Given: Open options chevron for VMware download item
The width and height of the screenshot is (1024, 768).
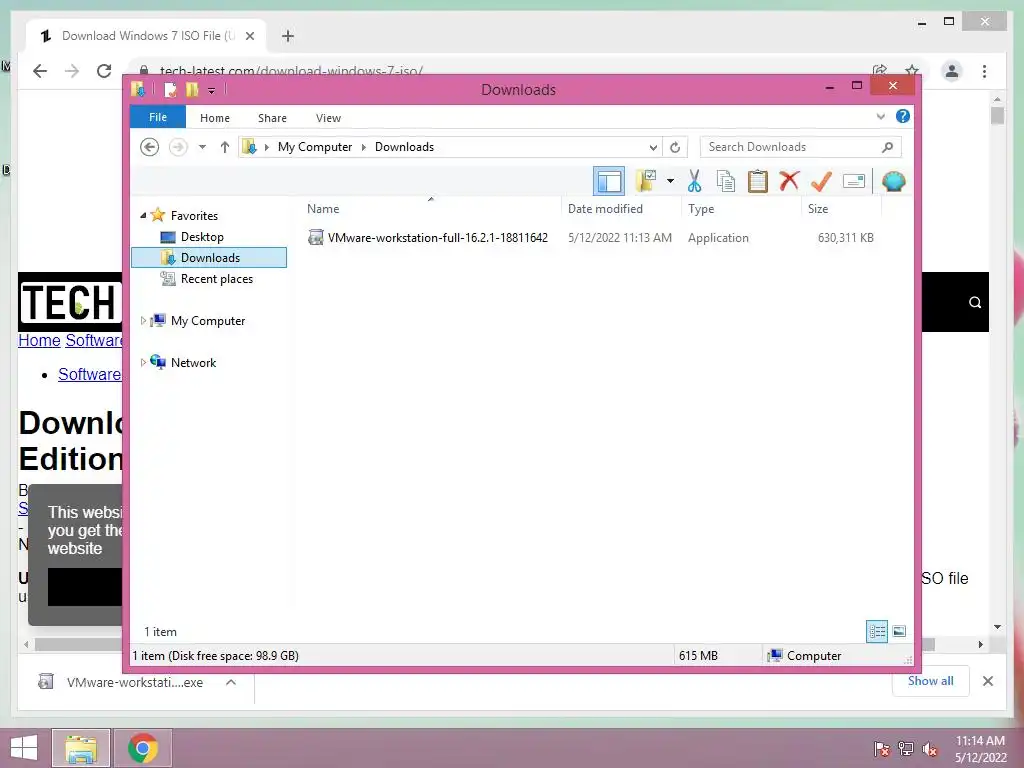Looking at the screenshot, I should click(231, 682).
